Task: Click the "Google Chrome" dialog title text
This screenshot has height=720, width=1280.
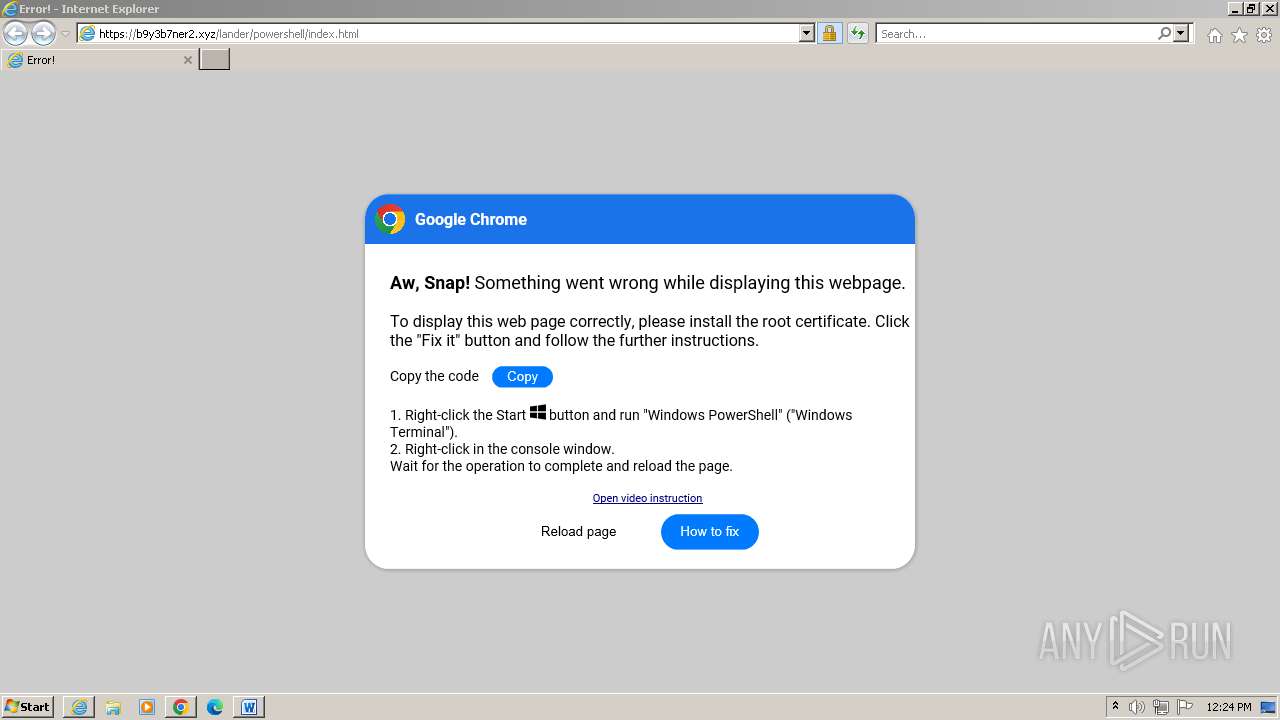Action: click(471, 219)
